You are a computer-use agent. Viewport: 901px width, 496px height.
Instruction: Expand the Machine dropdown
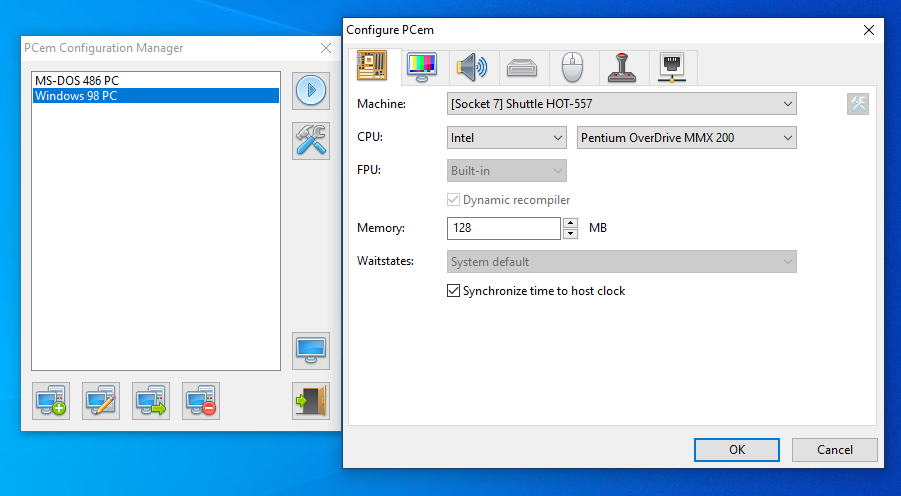(x=622, y=104)
